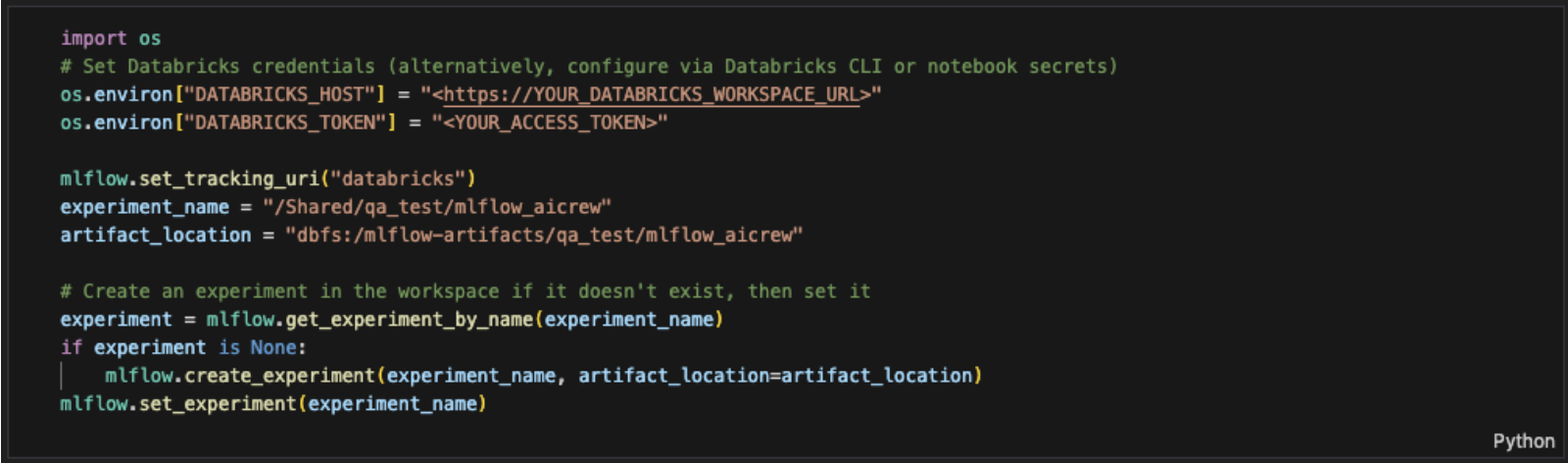The image size is (1568, 463).
Task: Click the is keyword in condition
Action: pos(228,348)
